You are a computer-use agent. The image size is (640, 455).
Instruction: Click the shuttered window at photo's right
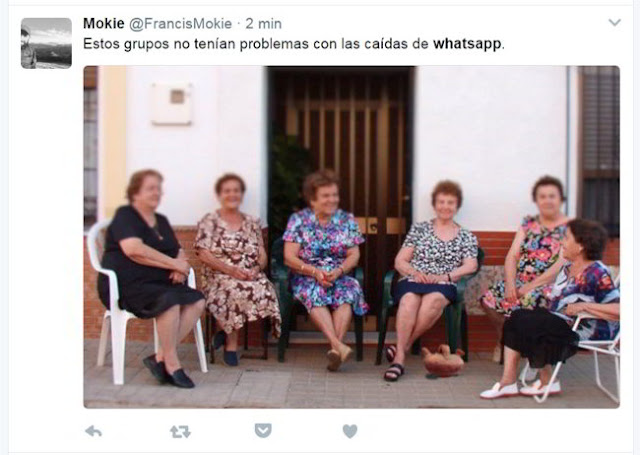600,149
